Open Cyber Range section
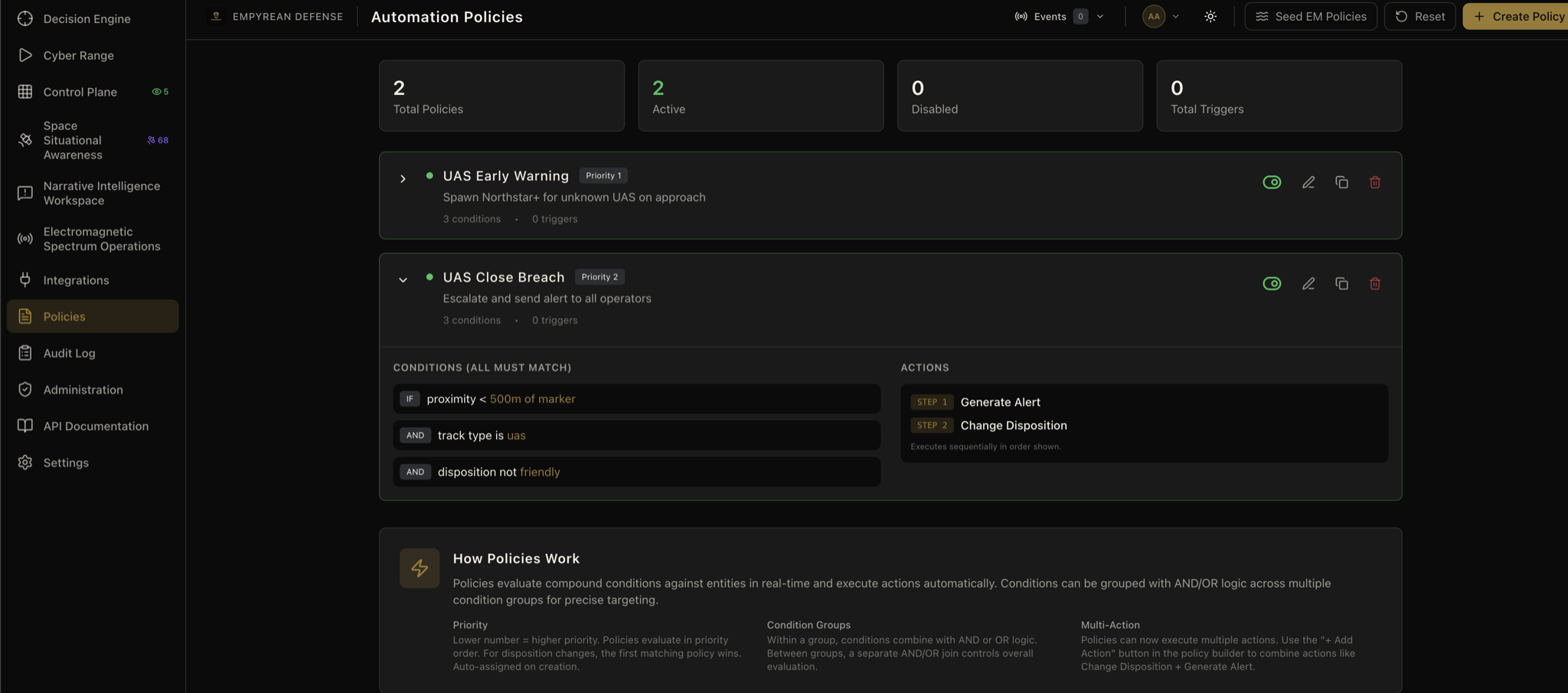 point(93,55)
